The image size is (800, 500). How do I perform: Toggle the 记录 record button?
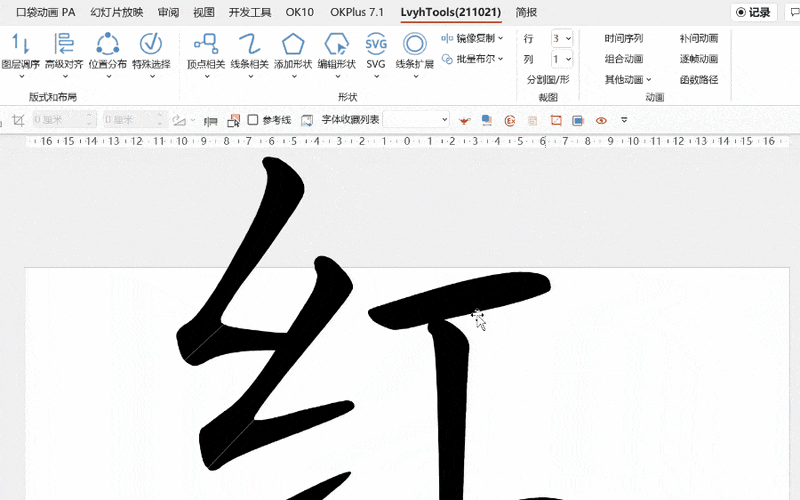point(753,13)
